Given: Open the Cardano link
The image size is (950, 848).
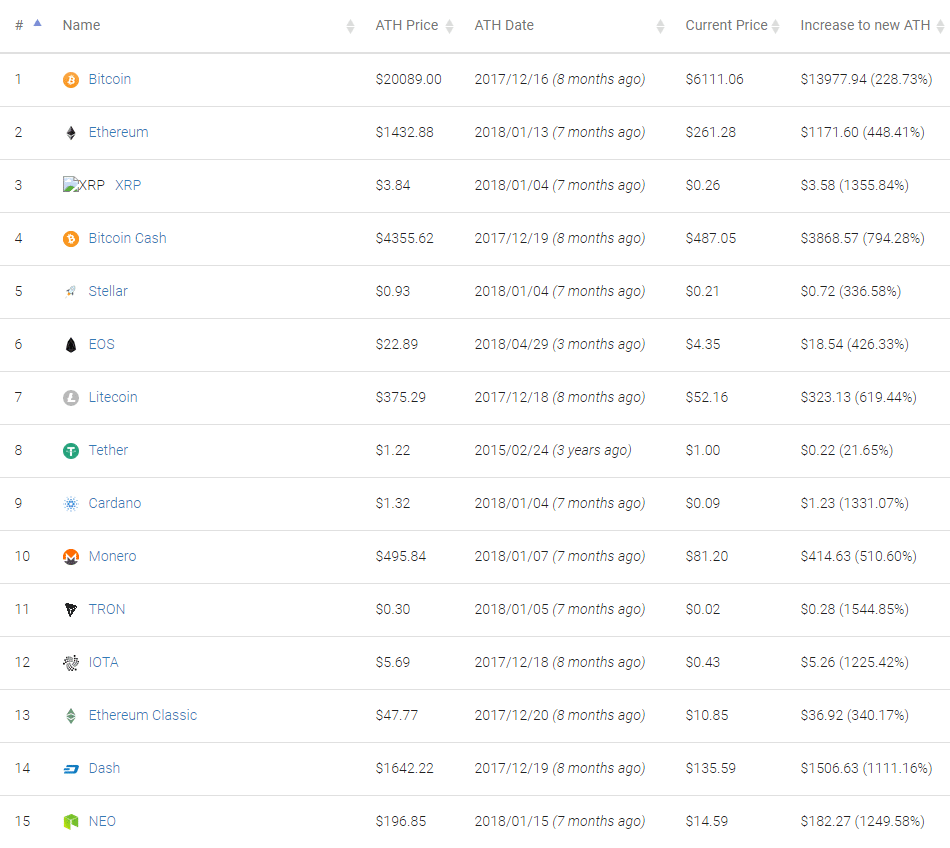Looking at the screenshot, I should (x=115, y=503).
